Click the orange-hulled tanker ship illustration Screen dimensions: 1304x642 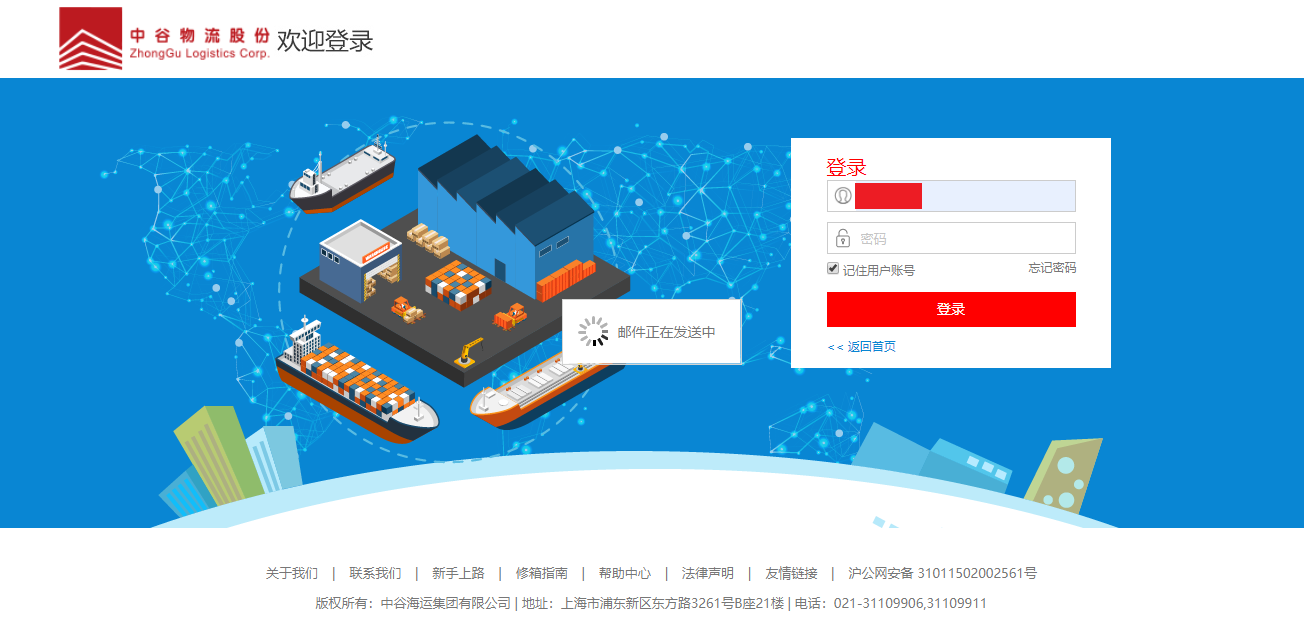coord(540,392)
